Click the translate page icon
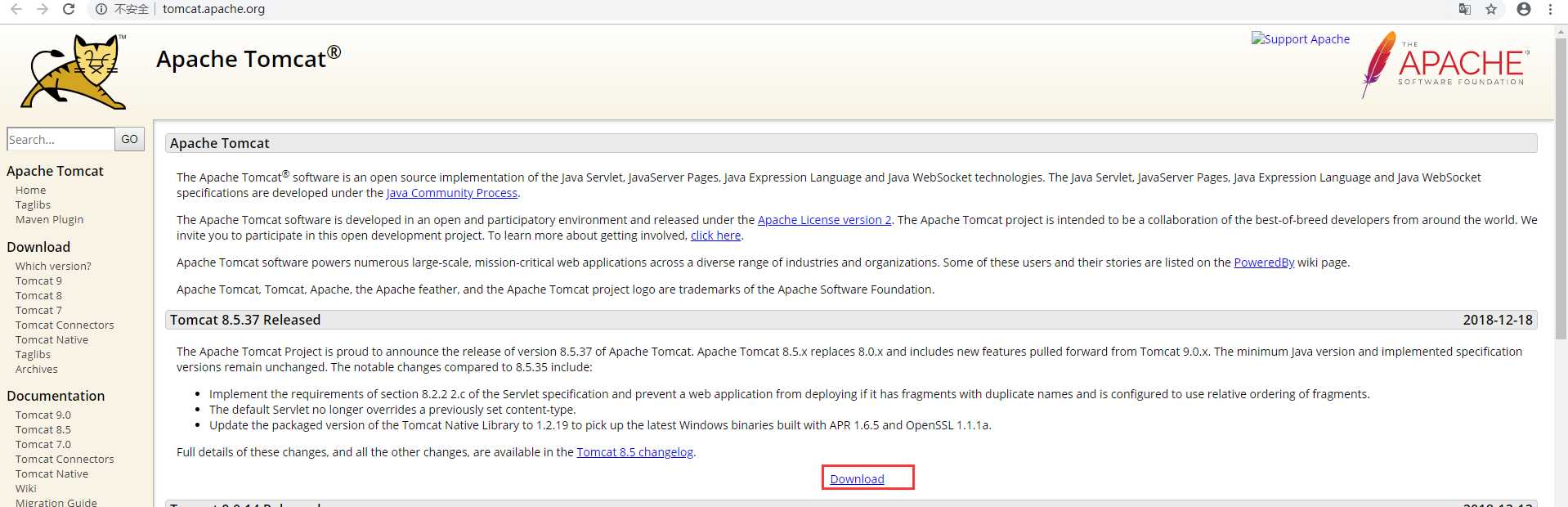 click(x=1464, y=9)
